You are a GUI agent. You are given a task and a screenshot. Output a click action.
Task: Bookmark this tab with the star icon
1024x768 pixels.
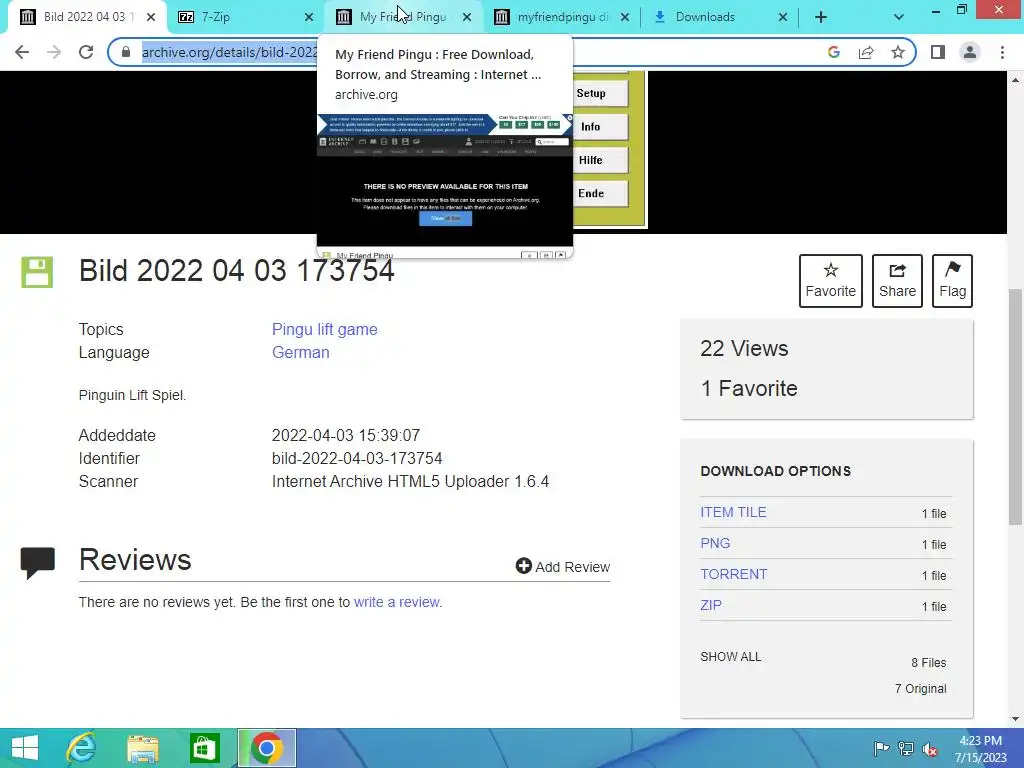click(898, 52)
